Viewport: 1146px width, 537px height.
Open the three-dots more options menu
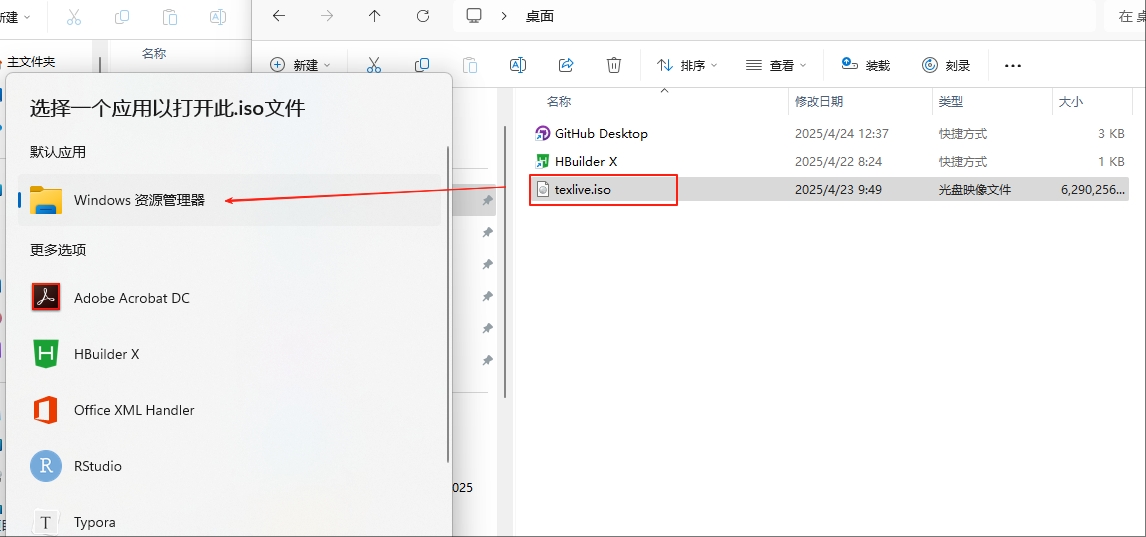[1013, 65]
